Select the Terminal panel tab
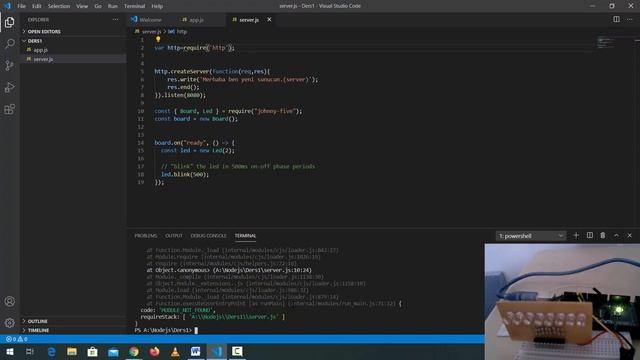This screenshot has height=360, width=640. point(245,236)
